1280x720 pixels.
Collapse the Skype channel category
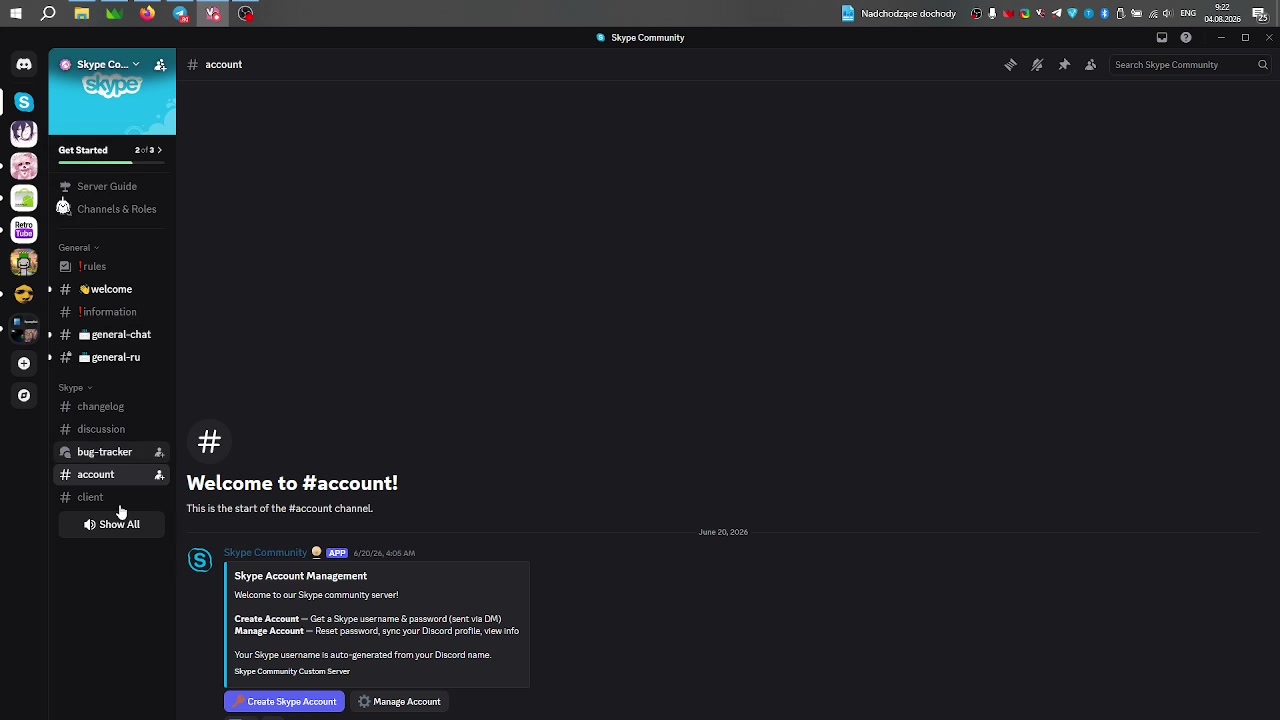(75, 388)
